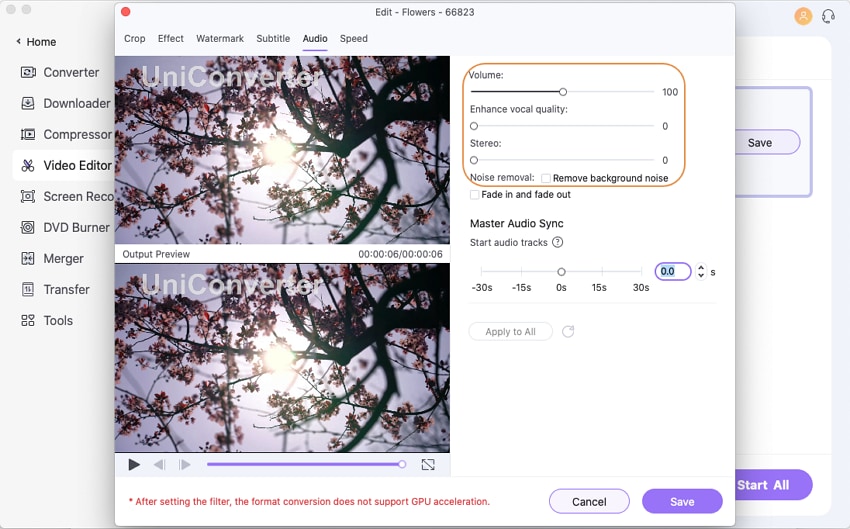Click the playback progress bar

coord(306,465)
